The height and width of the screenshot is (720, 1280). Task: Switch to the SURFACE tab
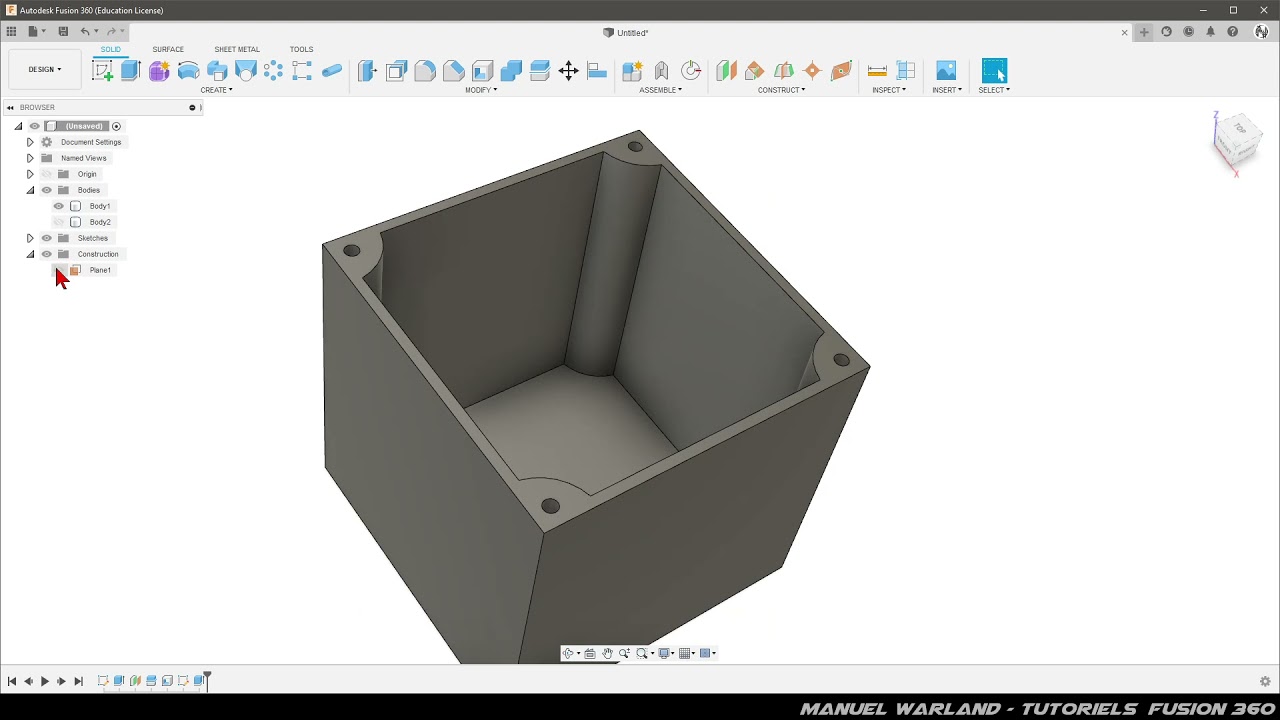pos(168,49)
